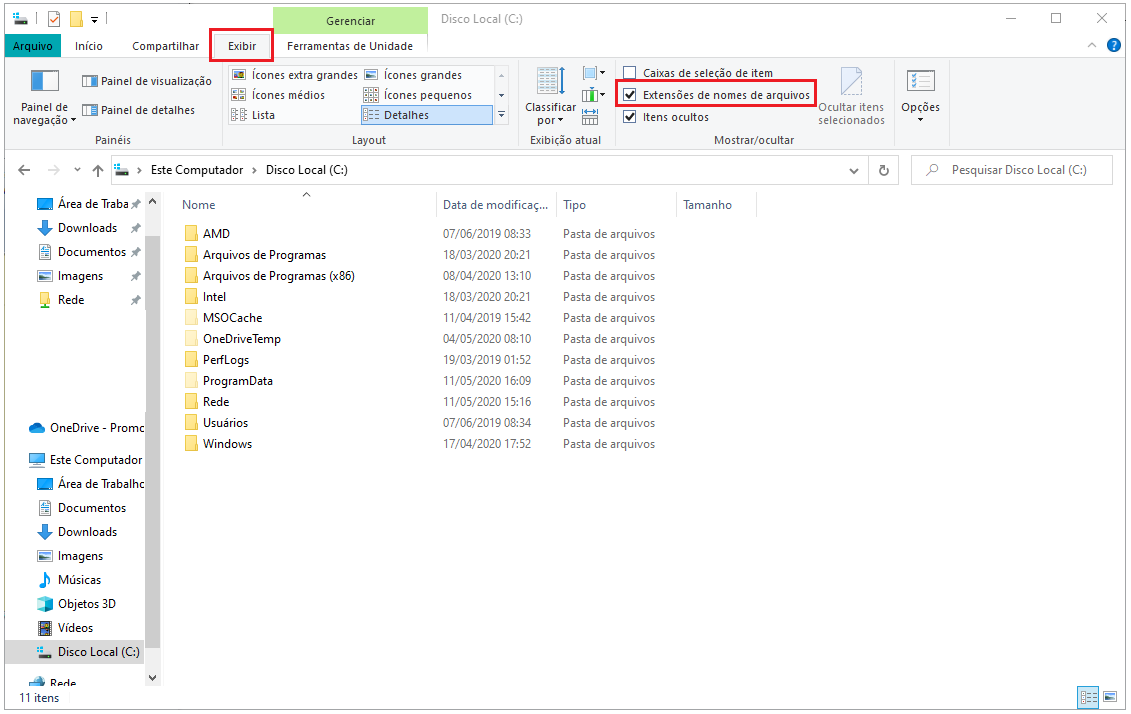
Task: Click the Pesquisar Disco Local search box
Action: [1011, 170]
